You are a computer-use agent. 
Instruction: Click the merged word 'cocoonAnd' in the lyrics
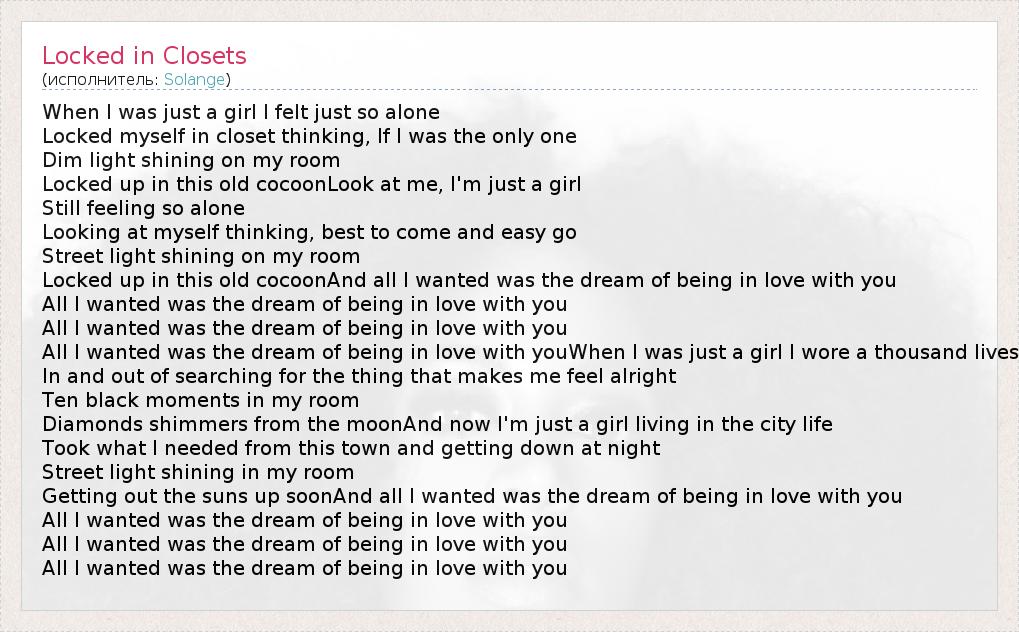[x=302, y=280]
